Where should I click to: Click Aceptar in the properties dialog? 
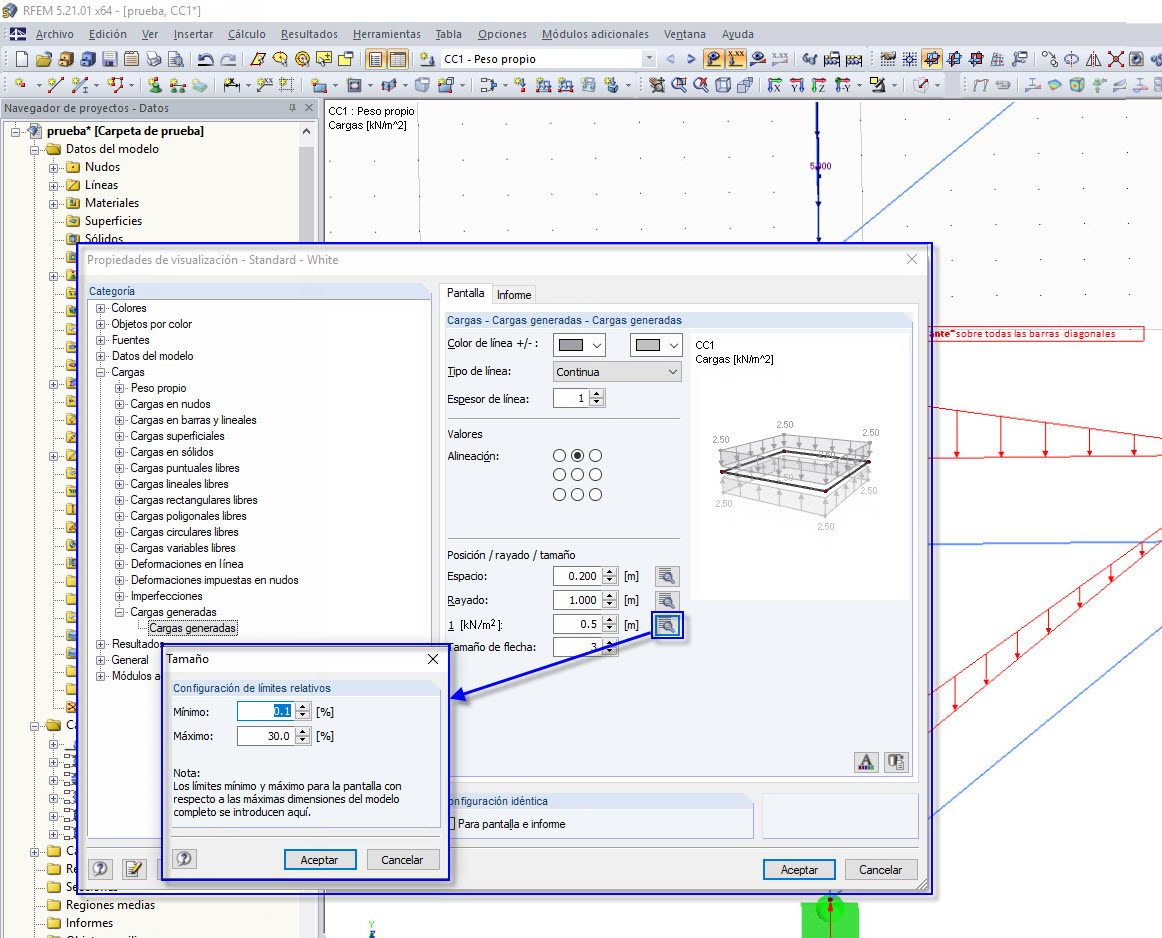click(x=799, y=870)
